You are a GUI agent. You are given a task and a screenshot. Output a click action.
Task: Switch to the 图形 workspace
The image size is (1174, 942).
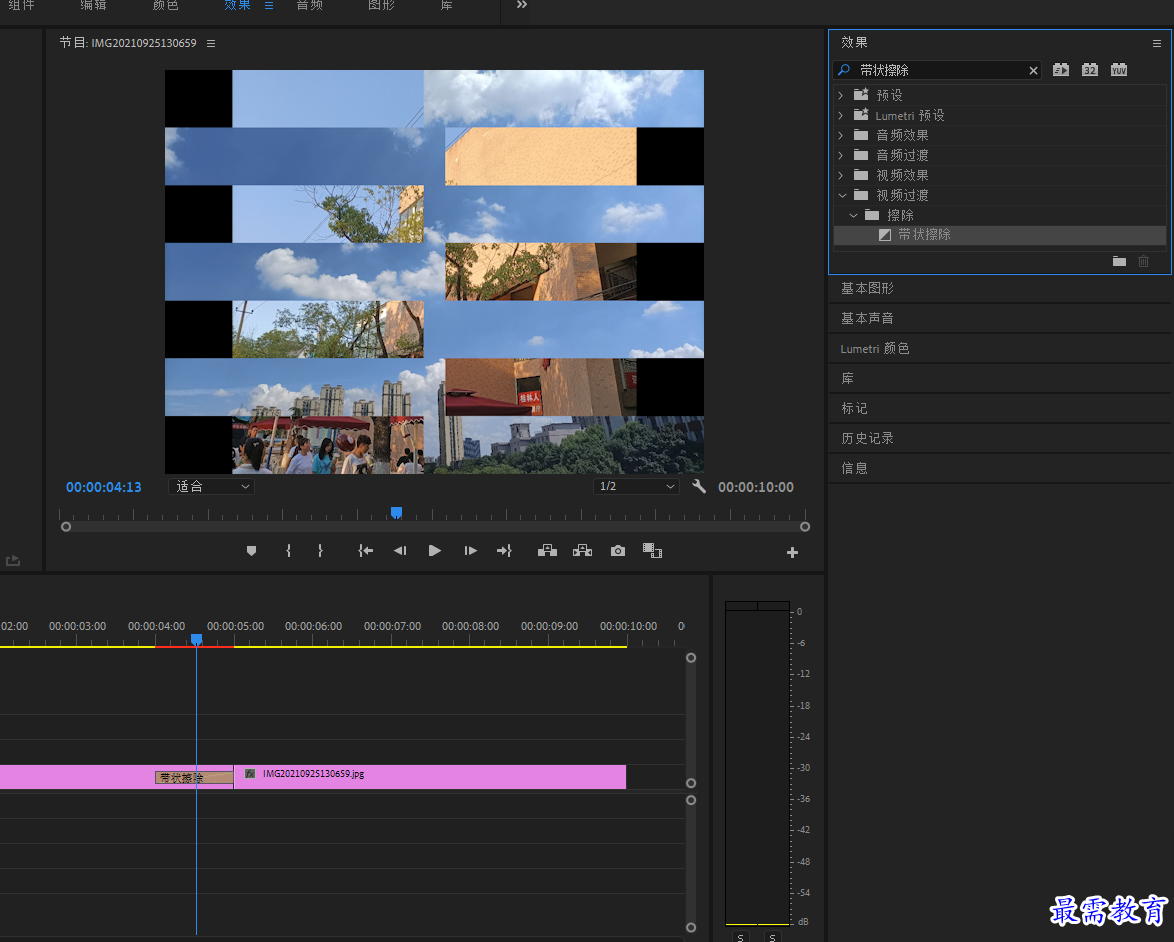click(x=381, y=5)
